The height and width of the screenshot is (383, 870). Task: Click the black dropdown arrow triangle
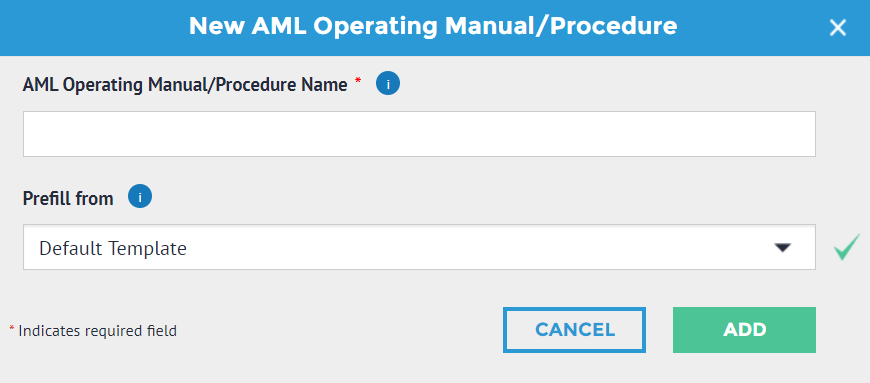(783, 248)
